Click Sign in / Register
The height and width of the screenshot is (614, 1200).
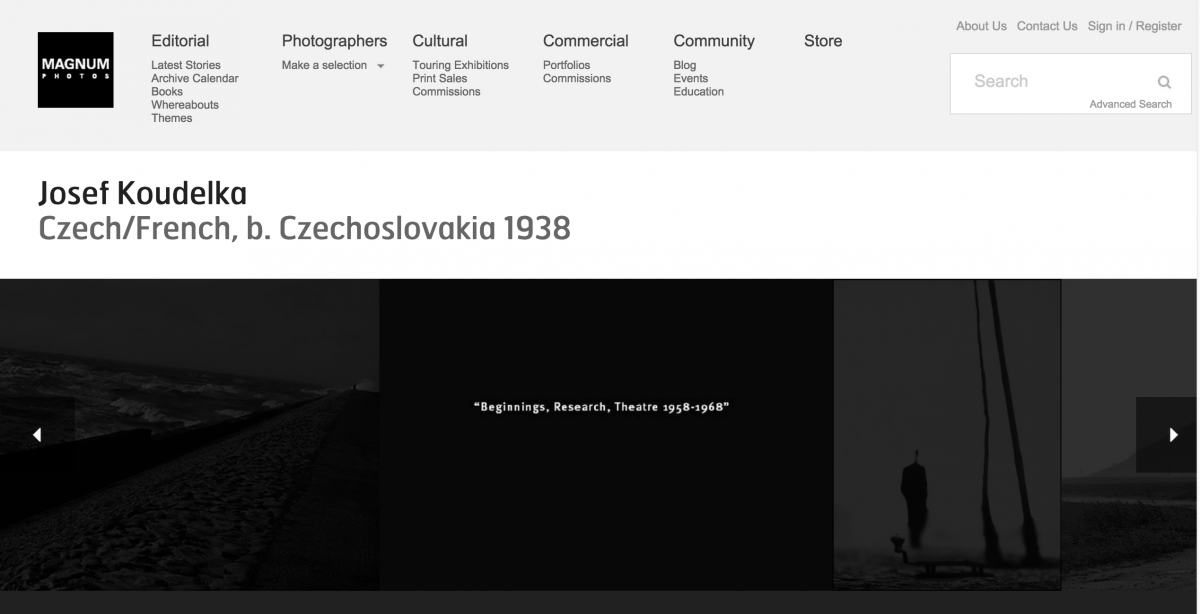[x=1135, y=26]
